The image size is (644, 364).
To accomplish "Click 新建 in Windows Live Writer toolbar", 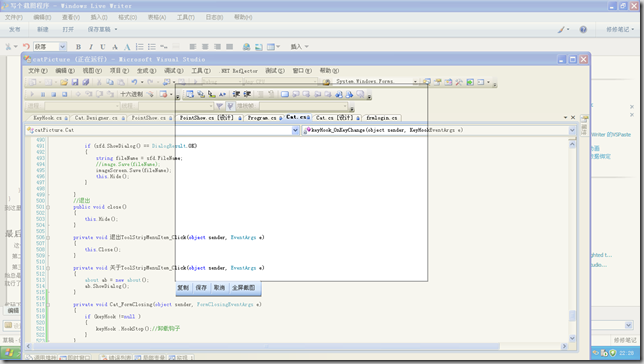I will (x=43, y=29).
